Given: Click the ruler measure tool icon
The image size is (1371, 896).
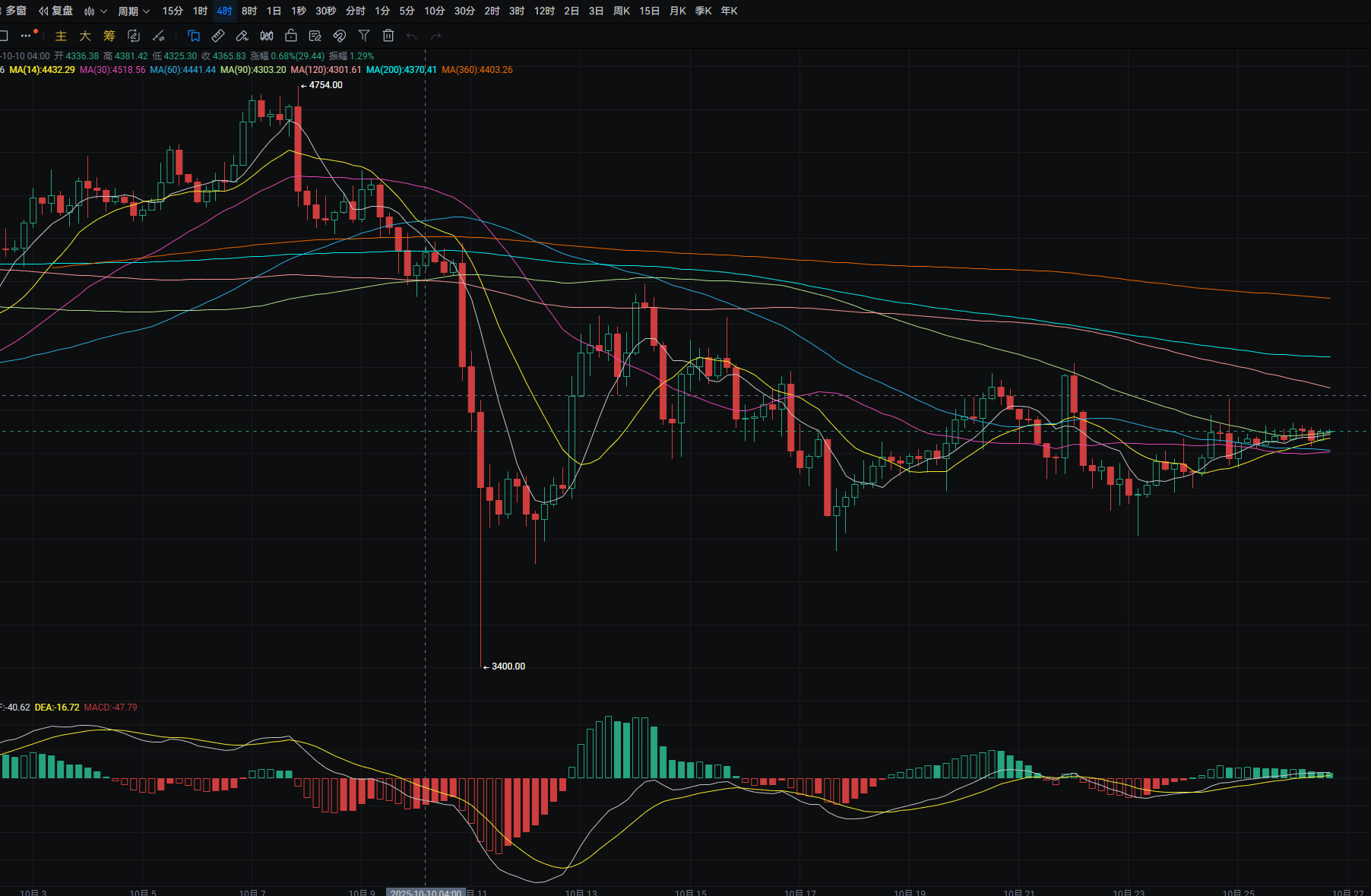Looking at the screenshot, I should click(x=218, y=36).
